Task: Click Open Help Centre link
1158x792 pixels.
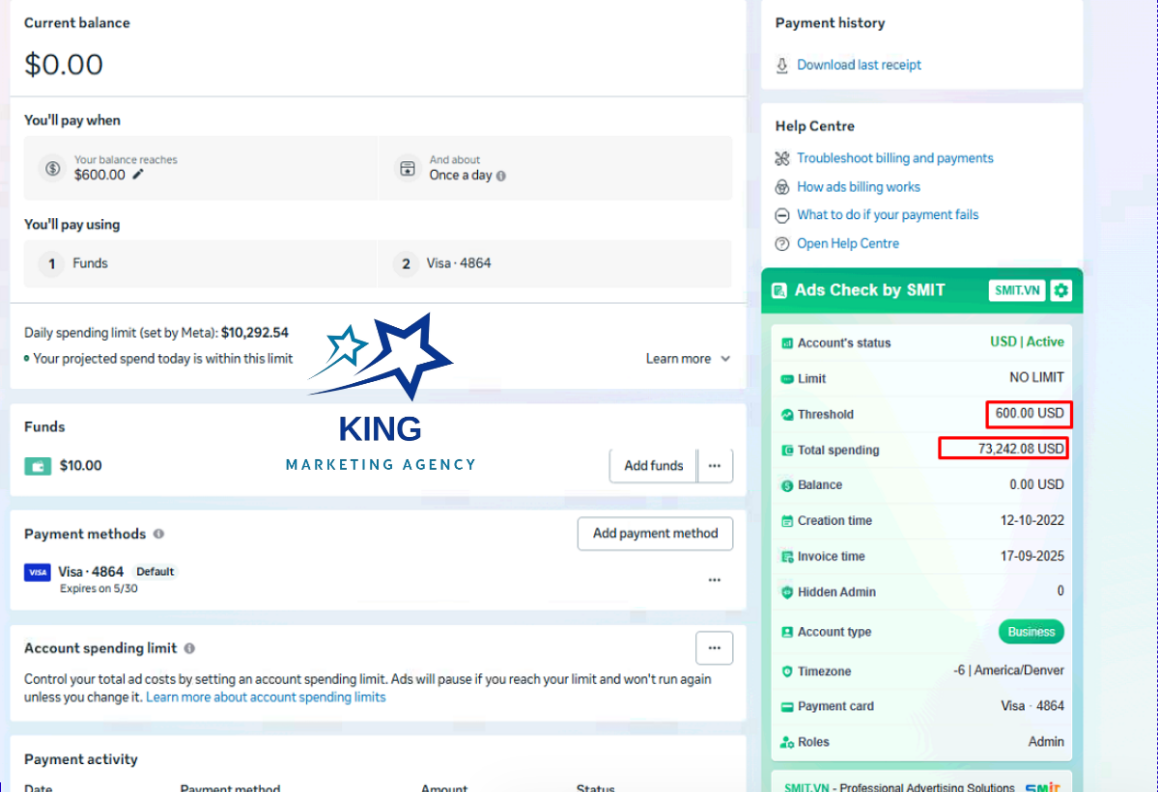Action: pyautogui.click(x=848, y=244)
